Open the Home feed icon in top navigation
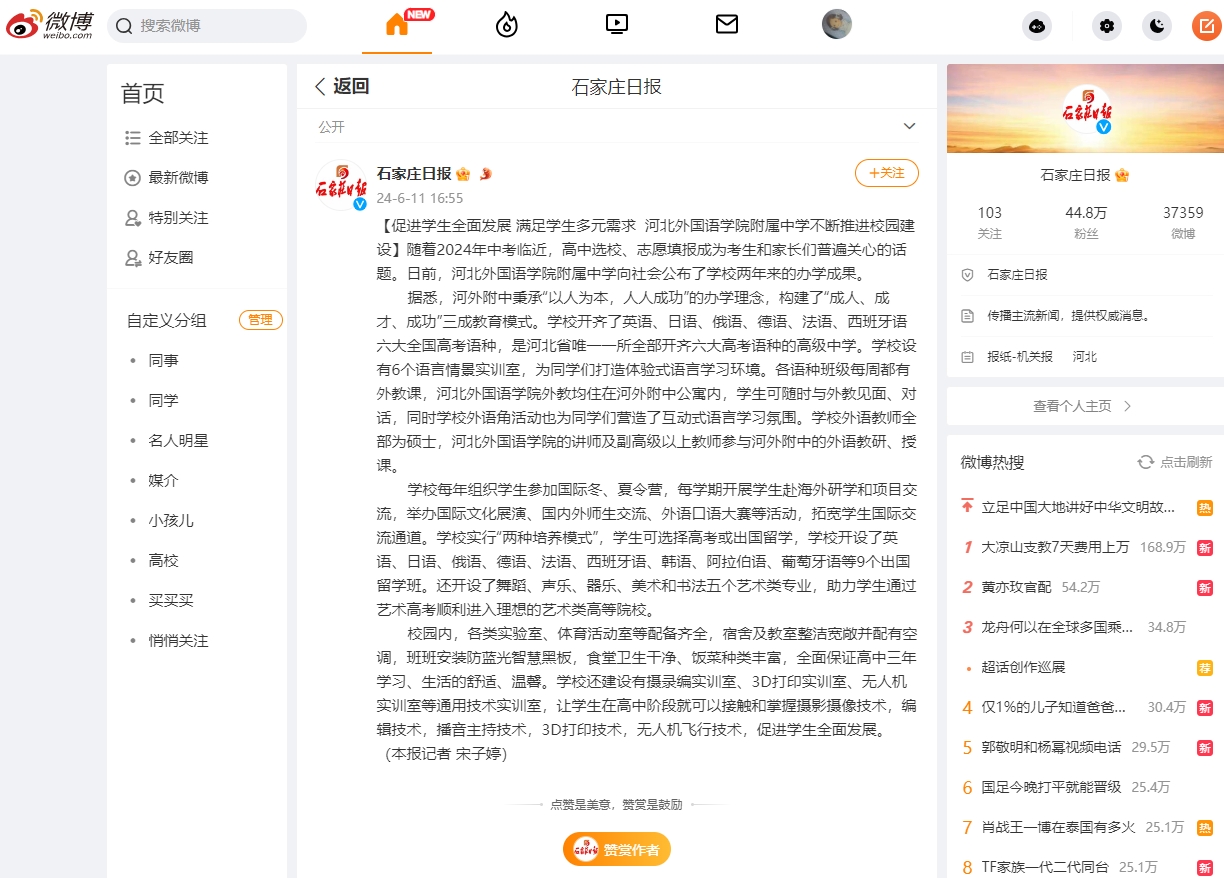 point(397,25)
